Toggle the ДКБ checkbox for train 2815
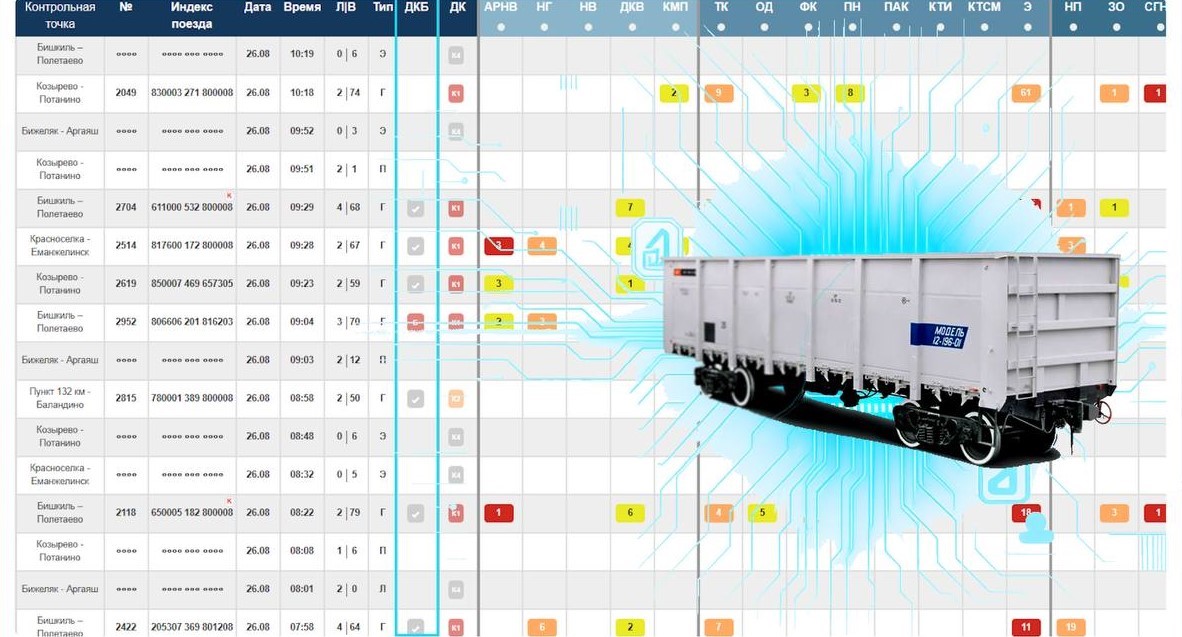This screenshot has height=637, width=1182. [x=416, y=399]
